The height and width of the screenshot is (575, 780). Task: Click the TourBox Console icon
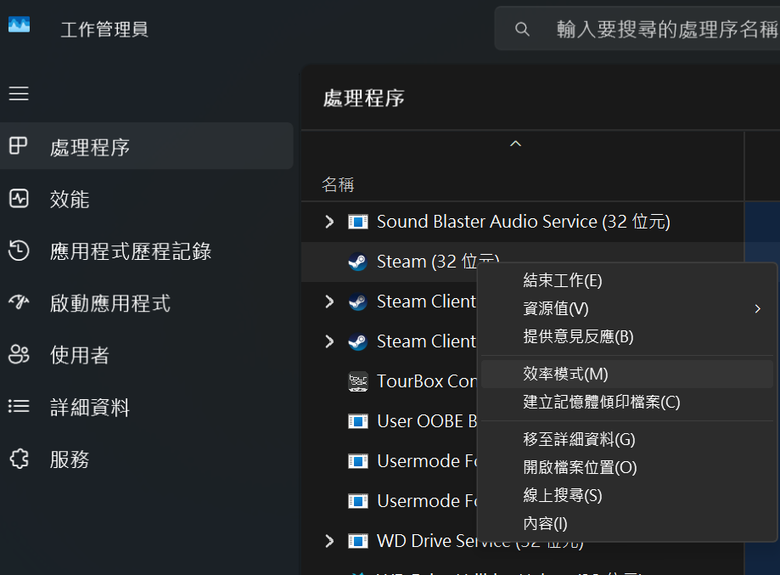coord(358,382)
